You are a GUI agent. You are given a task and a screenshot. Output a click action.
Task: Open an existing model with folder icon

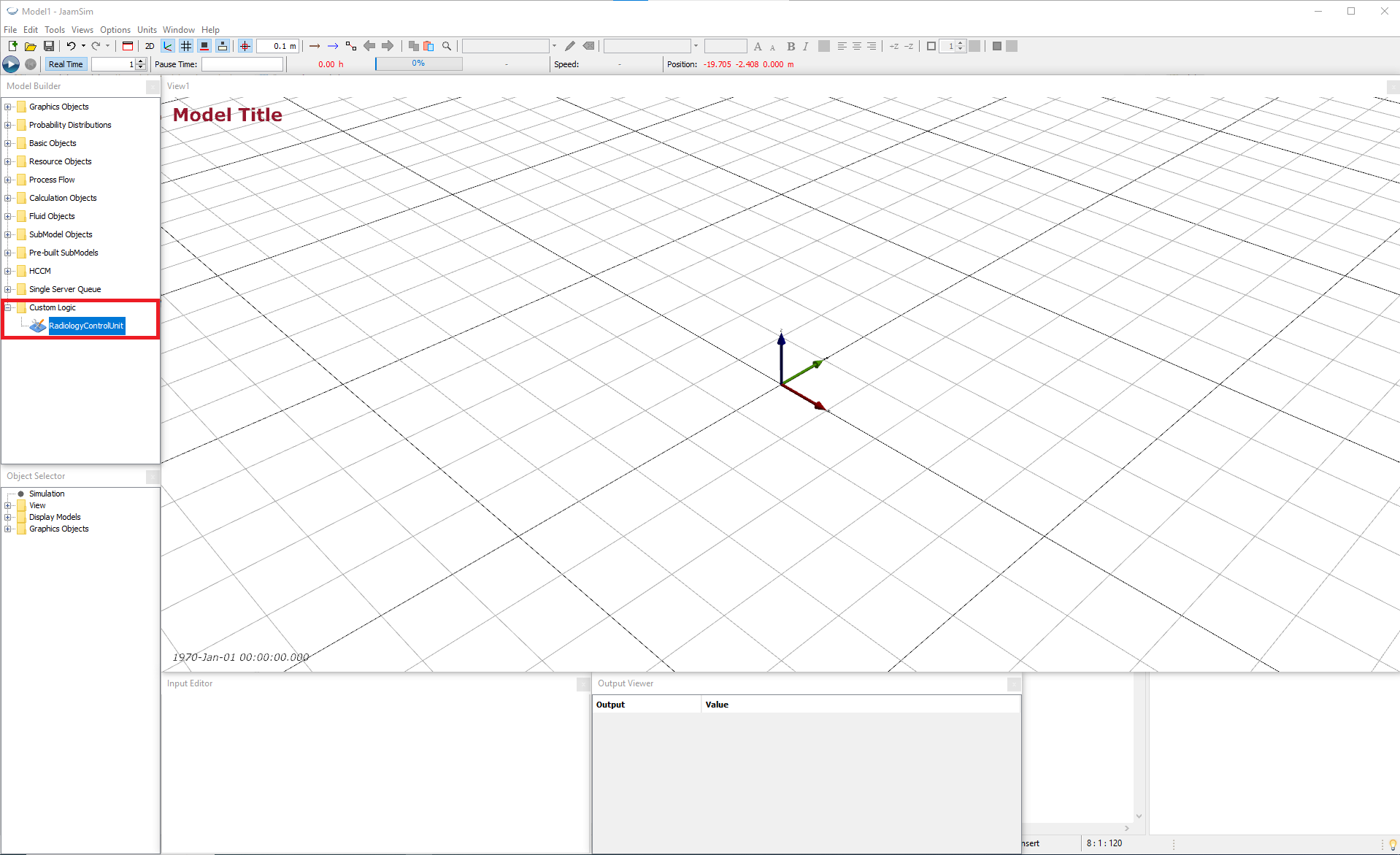31,46
